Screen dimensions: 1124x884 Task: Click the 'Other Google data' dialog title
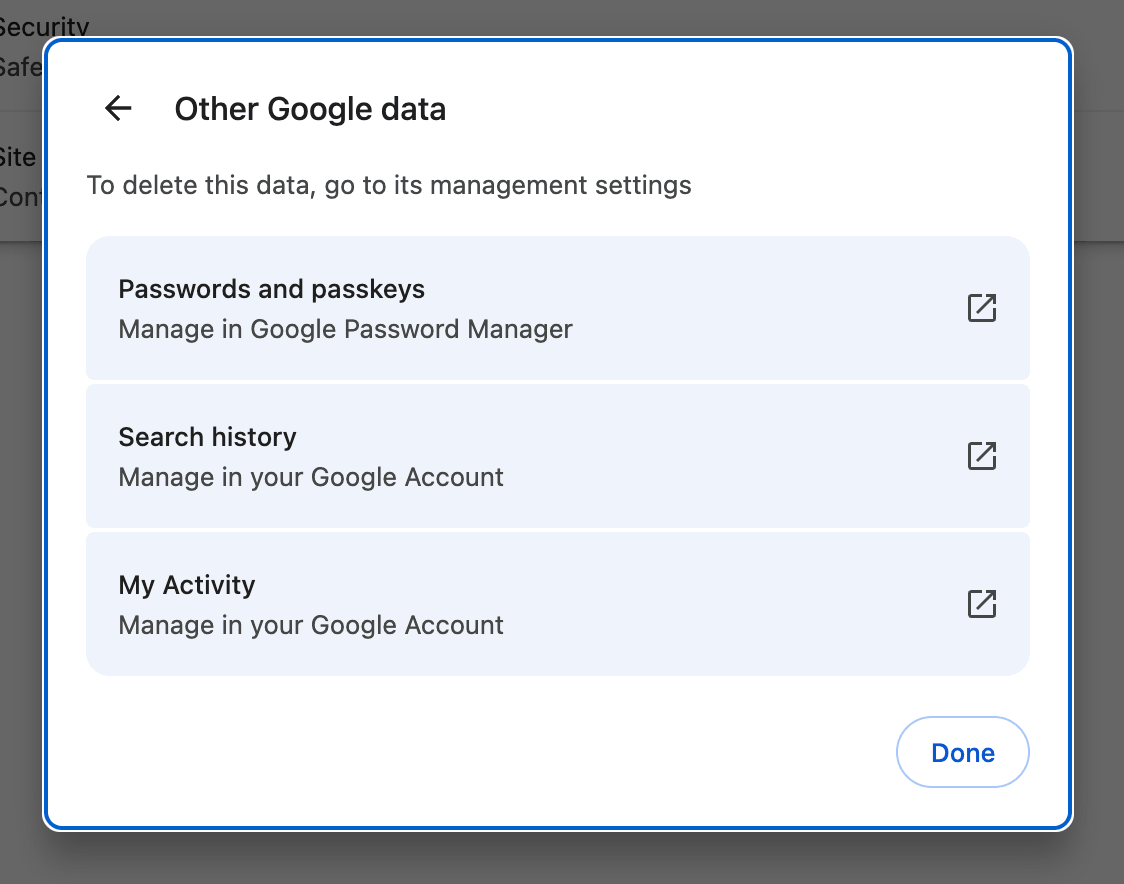pyautogui.click(x=310, y=109)
